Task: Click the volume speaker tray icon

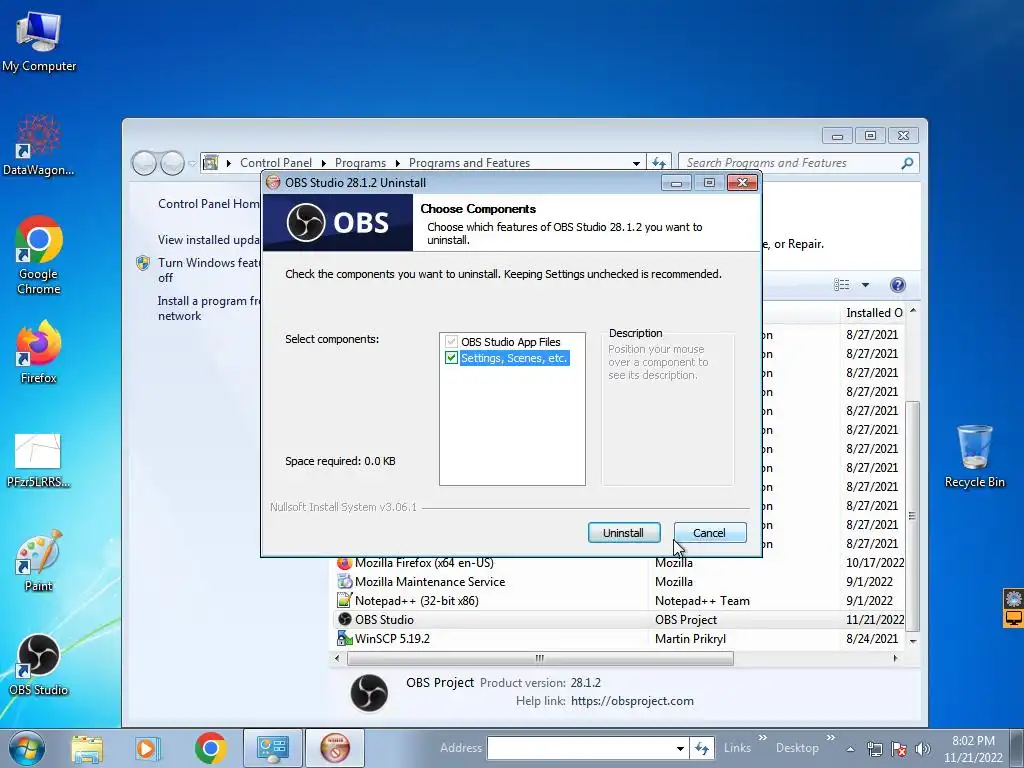Action: (923, 749)
